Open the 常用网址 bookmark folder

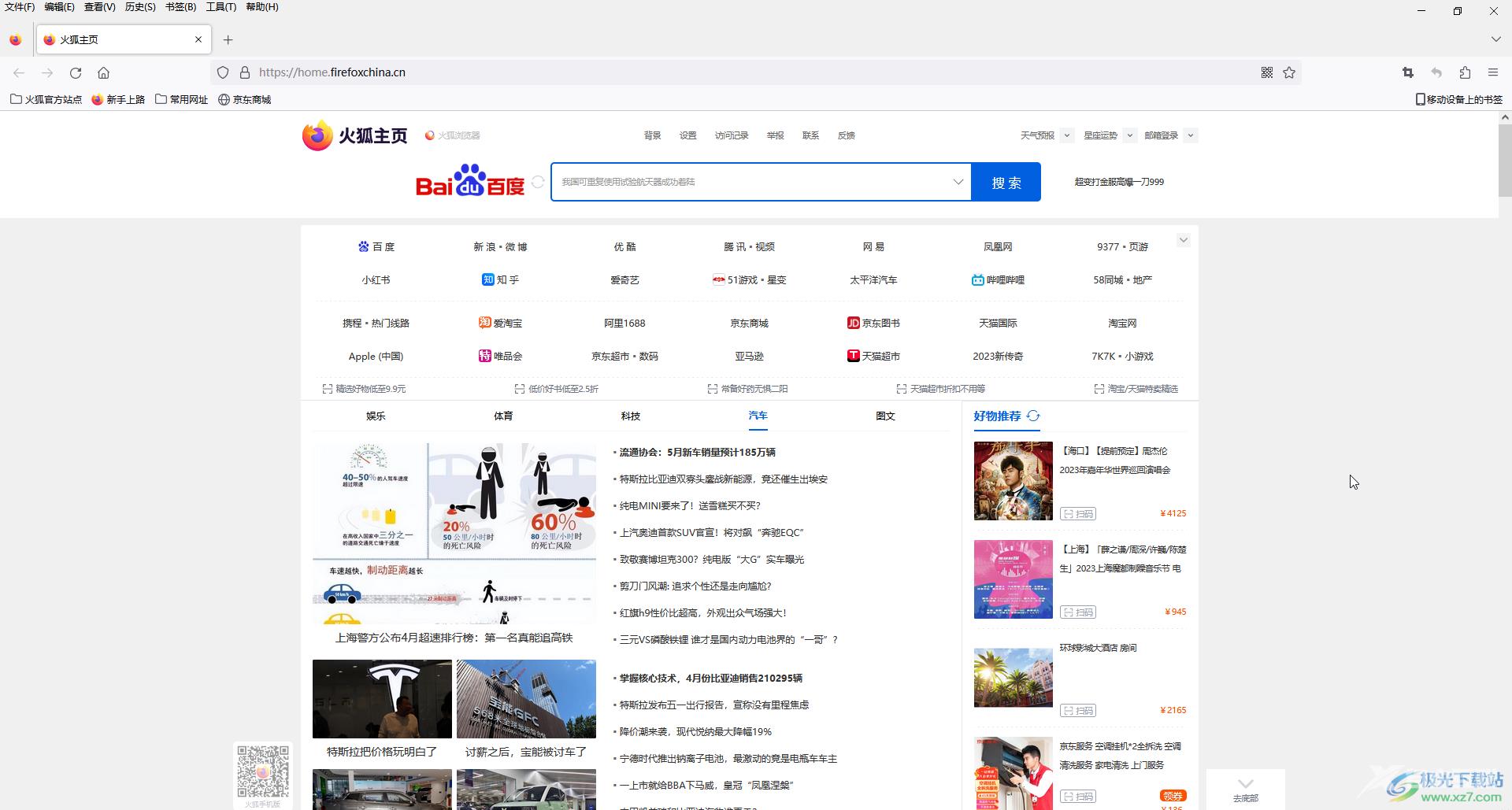[182, 100]
